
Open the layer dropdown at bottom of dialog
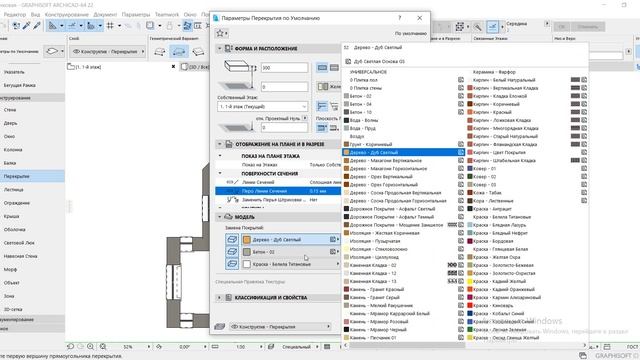pyautogui.click(x=281, y=327)
